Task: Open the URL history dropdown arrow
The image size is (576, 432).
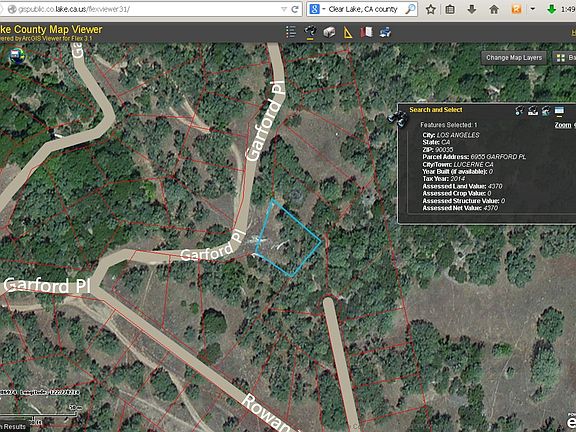Action: pyautogui.click(x=284, y=9)
